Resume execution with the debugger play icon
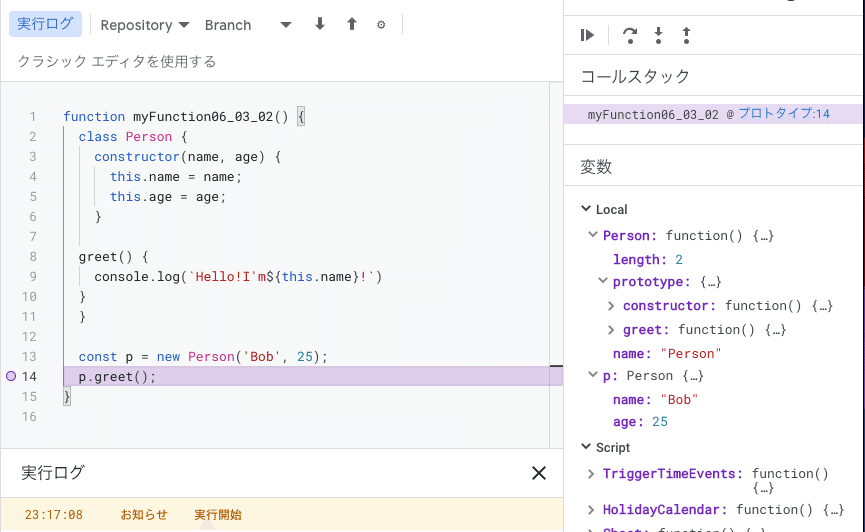 [x=588, y=35]
